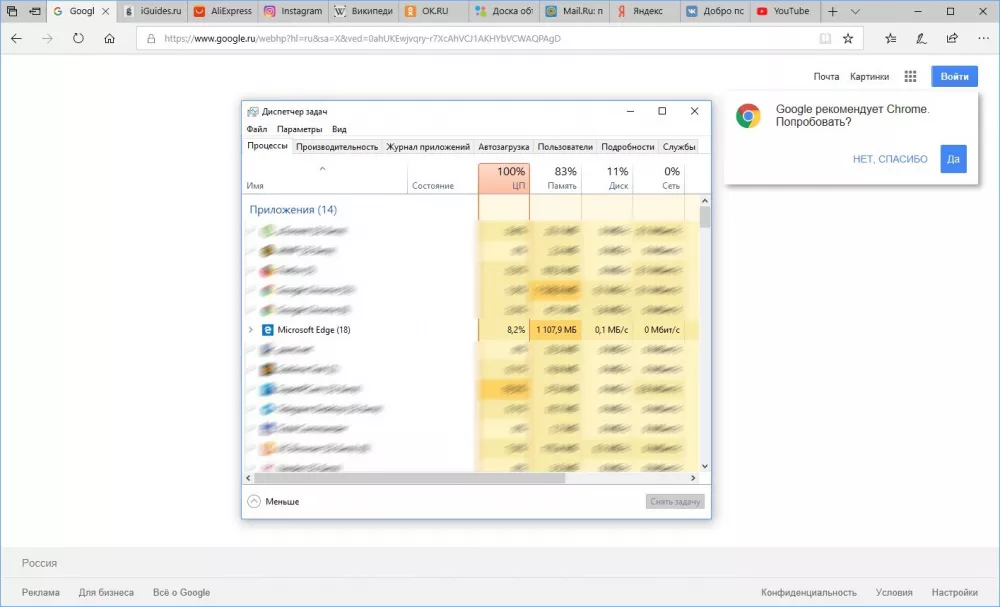Expand the Microsoft Edge (18) process group
The width and height of the screenshot is (1000, 607).
click(251, 329)
